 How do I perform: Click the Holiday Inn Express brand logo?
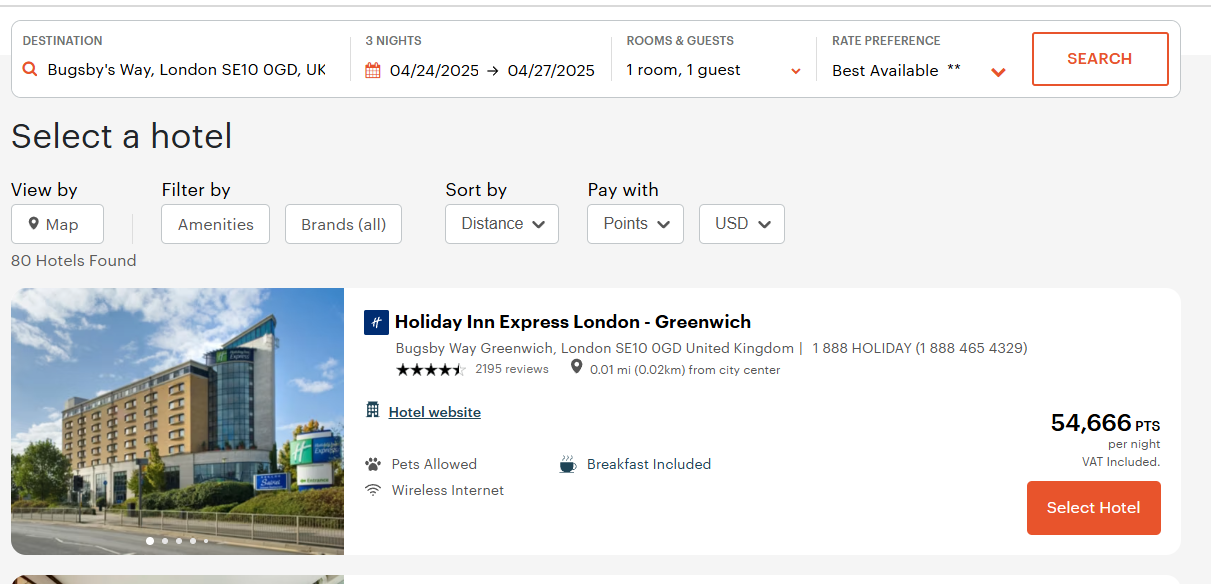point(376,322)
